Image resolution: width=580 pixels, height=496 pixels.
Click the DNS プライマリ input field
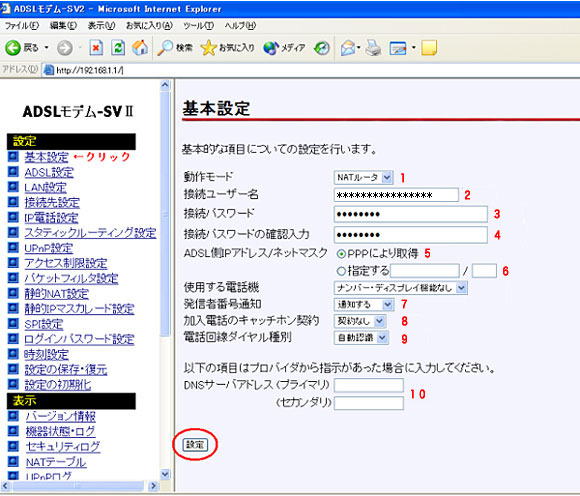pyautogui.click(x=369, y=385)
